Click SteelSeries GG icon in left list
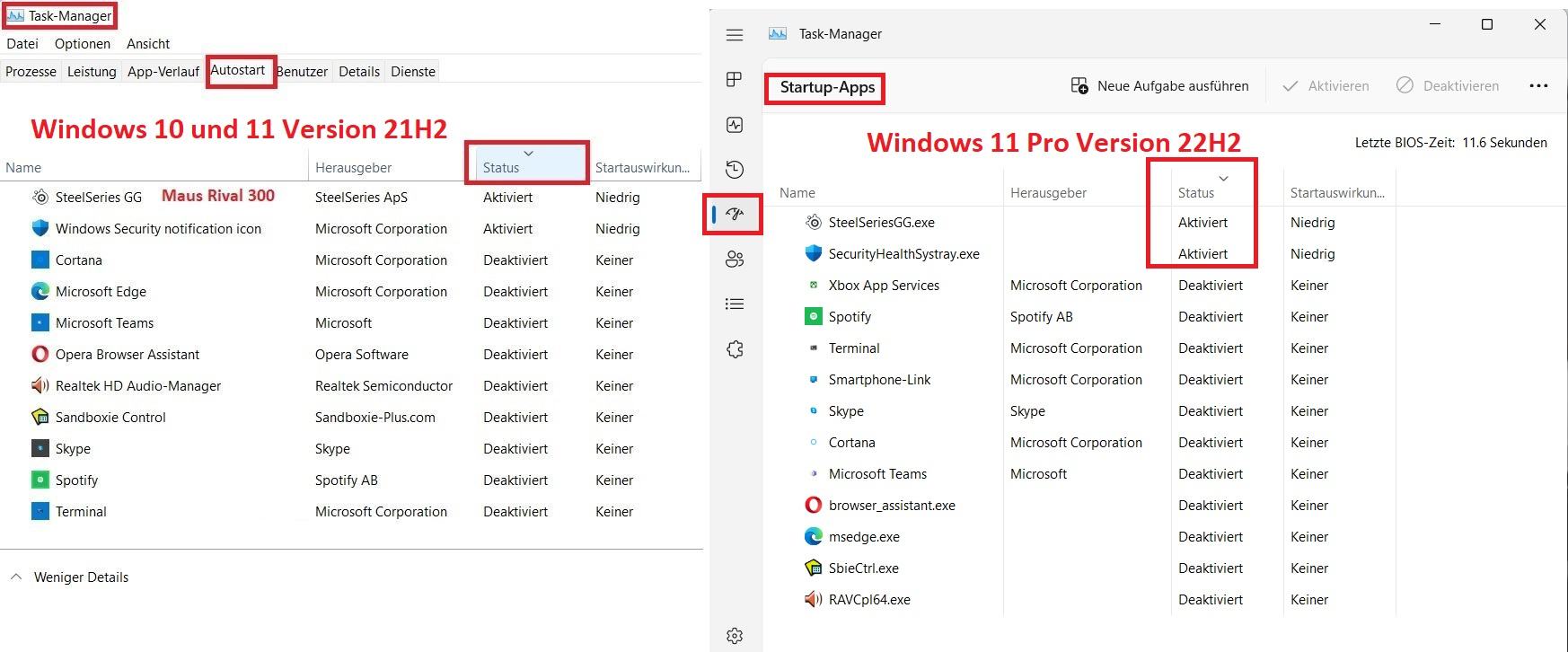 pyautogui.click(x=40, y=197)
